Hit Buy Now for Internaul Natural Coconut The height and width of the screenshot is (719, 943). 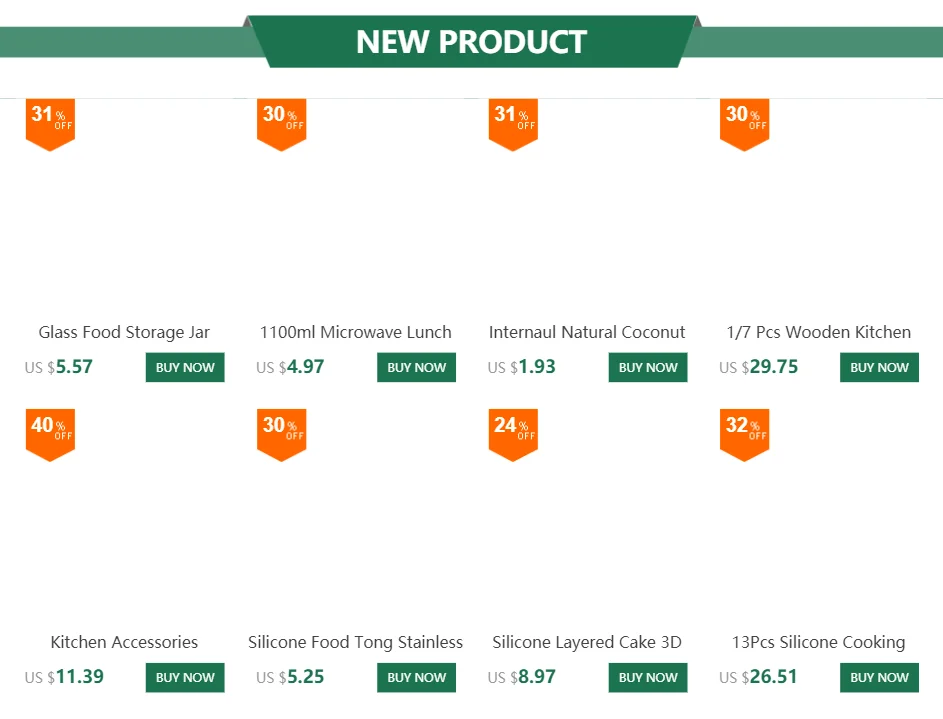[x=648, y=367]
